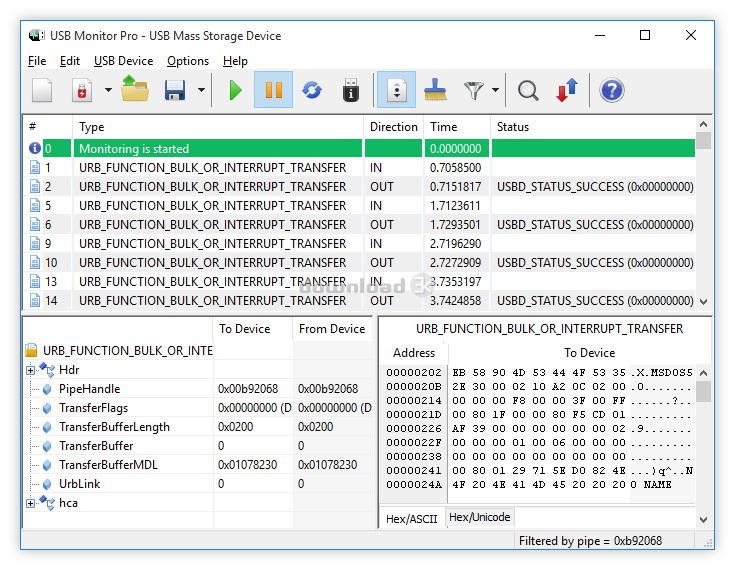Click the Status column header
735x570 pixels.
(x=593, y=127)
